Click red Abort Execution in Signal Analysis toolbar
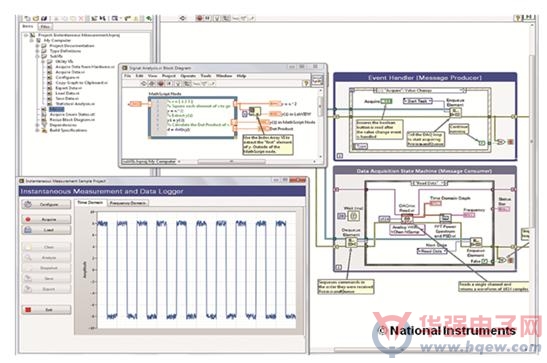The height and width of the screenshot is (363, 547). pos(160,83)
